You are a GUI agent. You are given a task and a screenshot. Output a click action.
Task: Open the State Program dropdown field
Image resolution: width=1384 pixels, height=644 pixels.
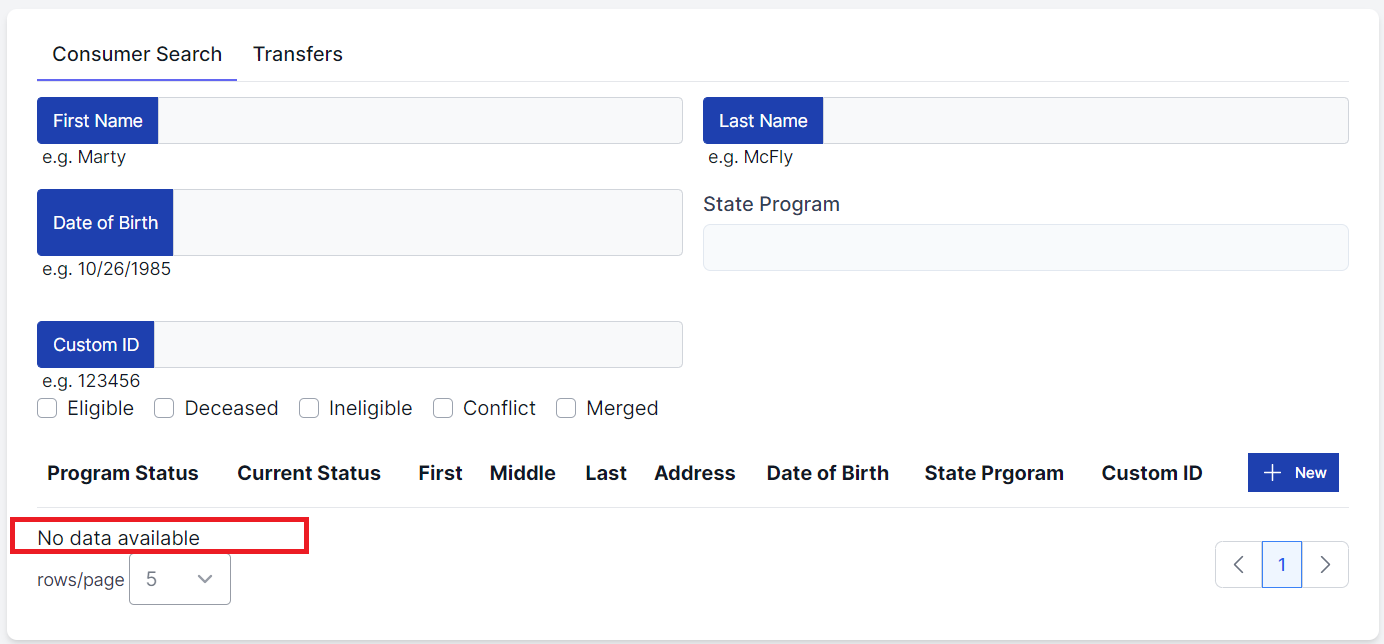tap(1025, 247)
